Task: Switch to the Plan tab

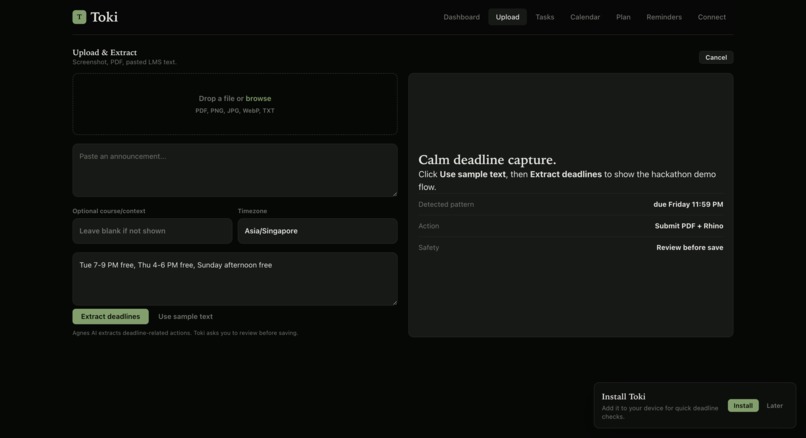Action: 623,17
